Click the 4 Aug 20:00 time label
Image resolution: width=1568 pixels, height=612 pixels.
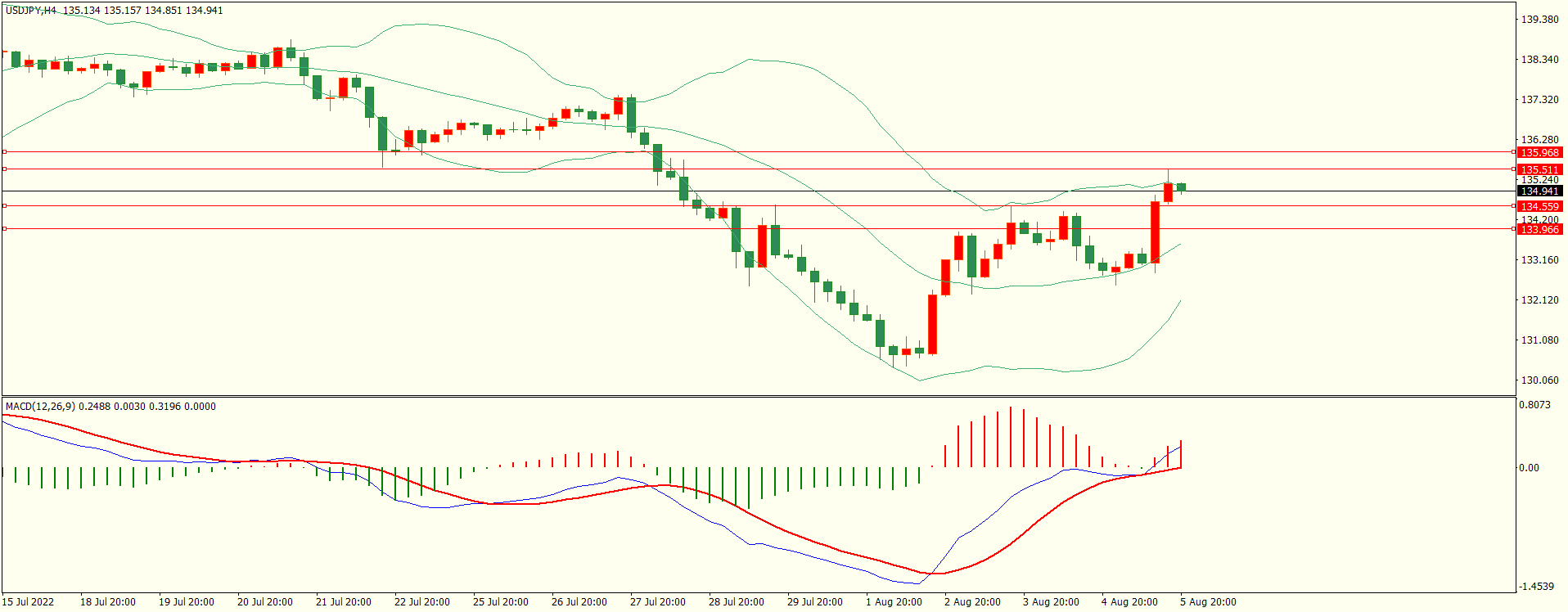click(x=1129, y=602)
